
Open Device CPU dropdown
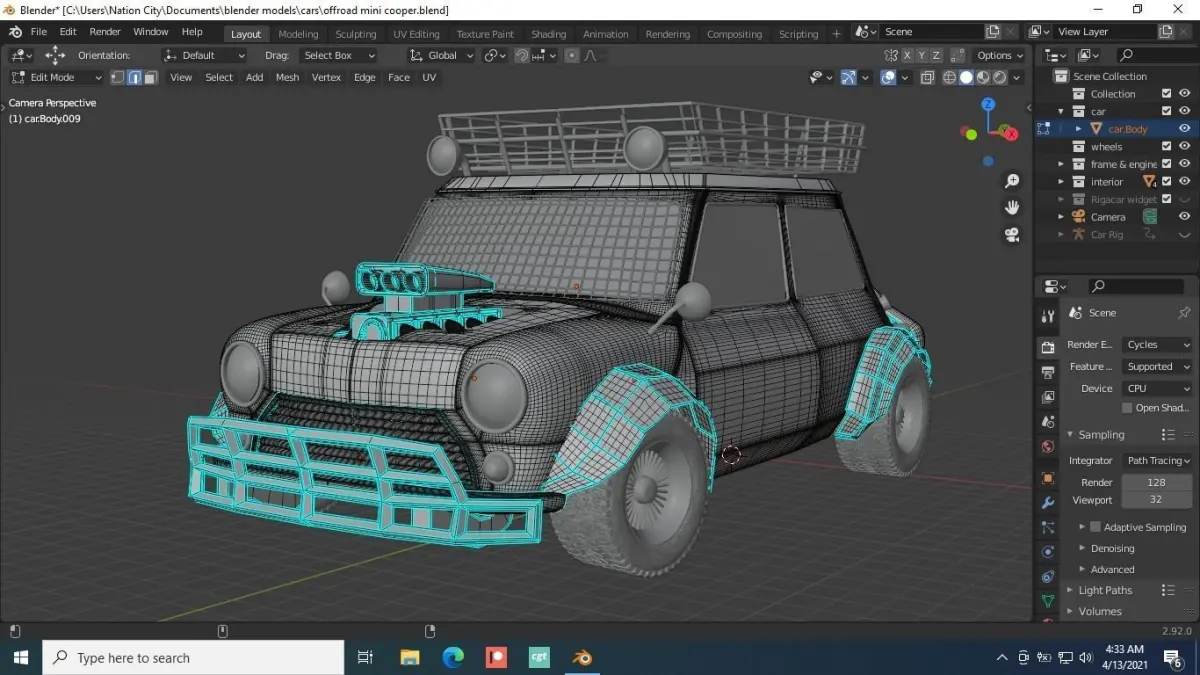point(1158,388)
